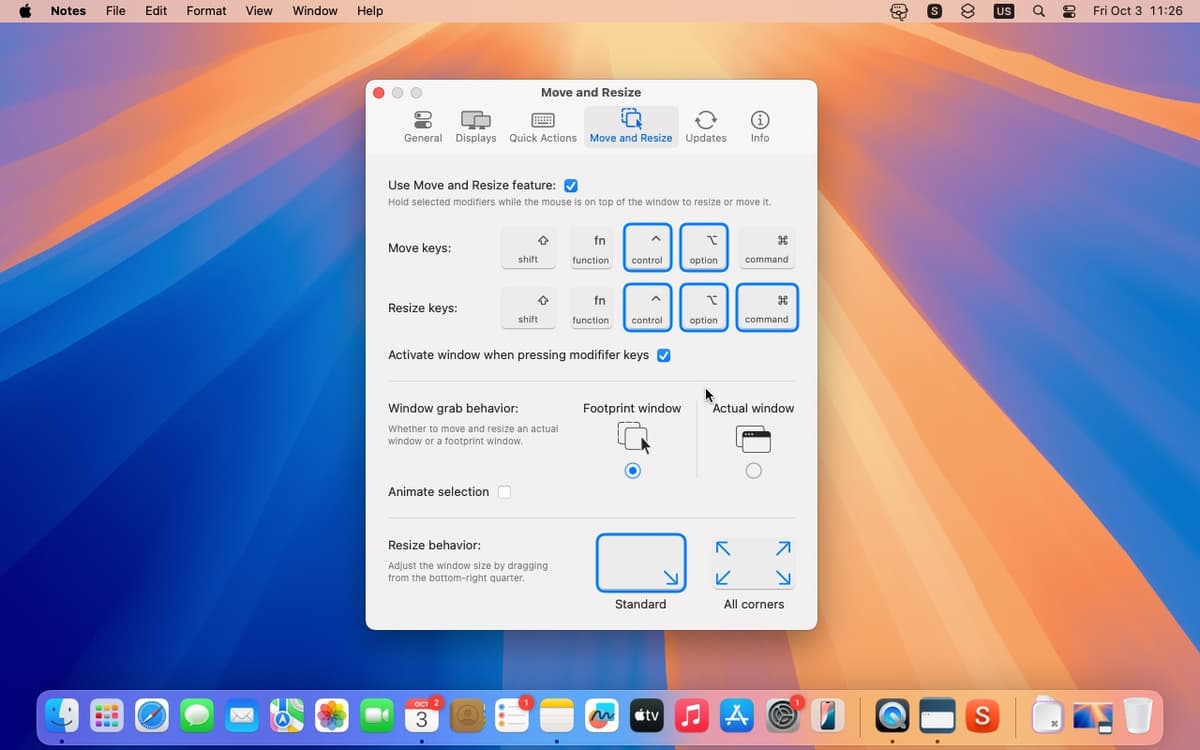The image size is (1200, 750).
Task: Open the Info tab
Action: coord(760,126)
